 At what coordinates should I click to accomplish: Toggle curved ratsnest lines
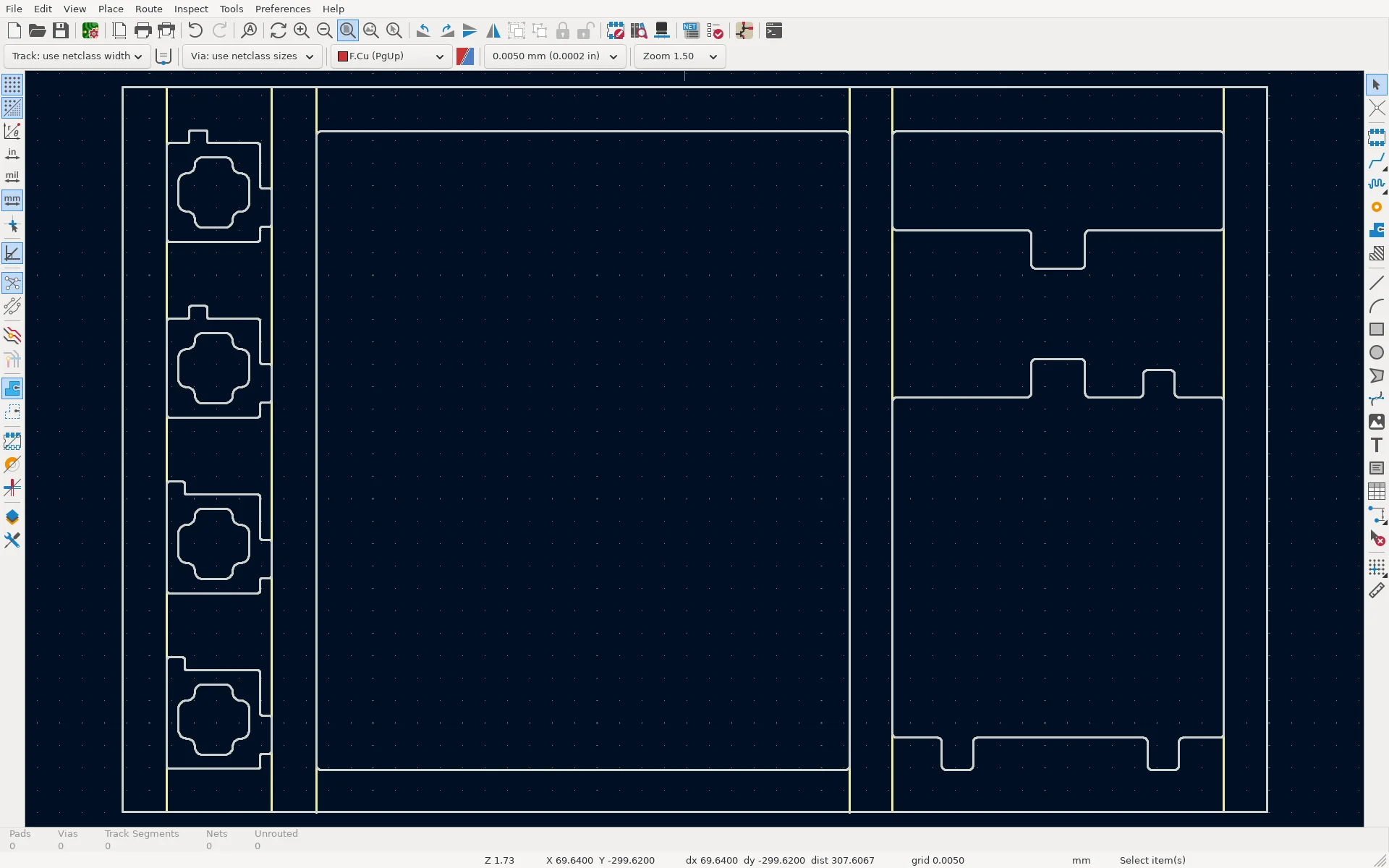(12, 306)
